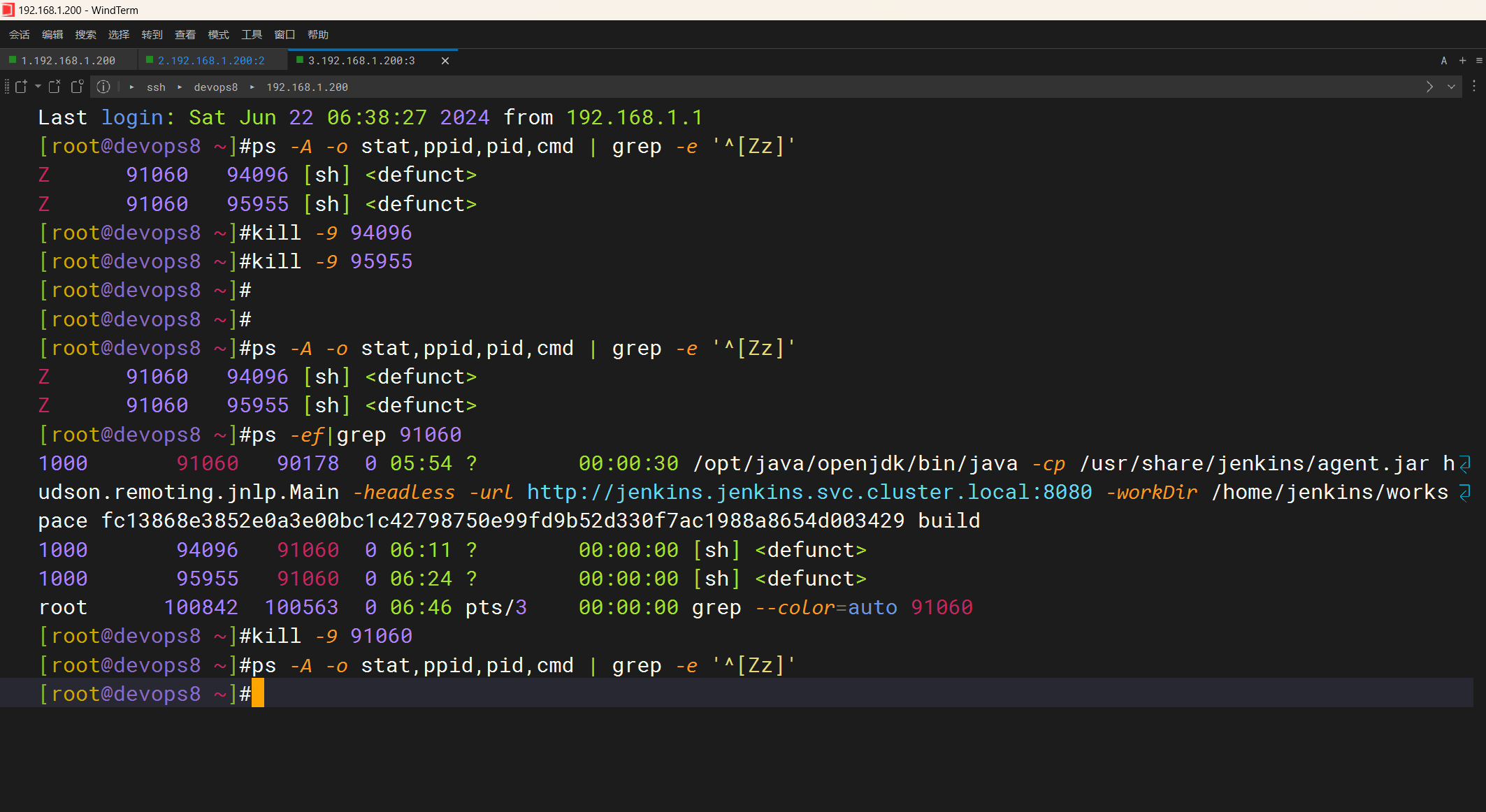Click the session info icon
The image size is (1486, 812).
103,87
